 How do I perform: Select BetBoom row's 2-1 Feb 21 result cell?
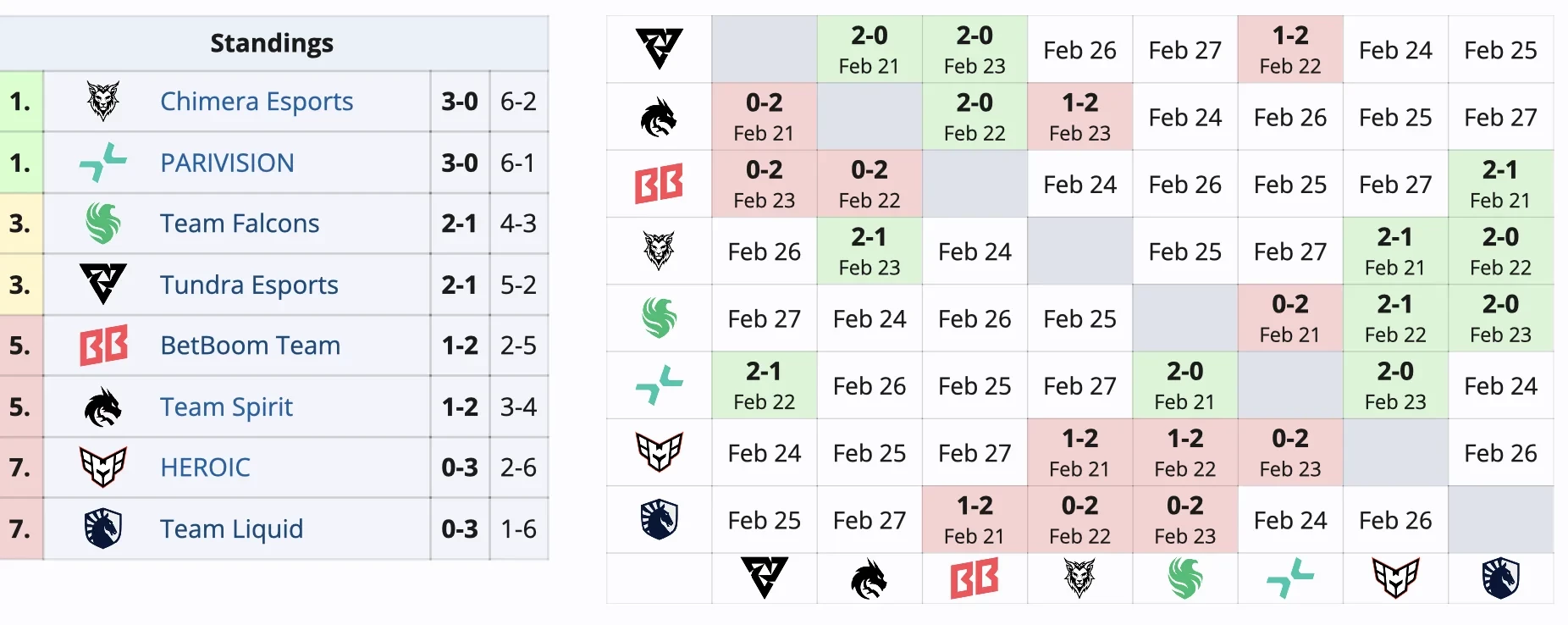tap(1500, 184)
